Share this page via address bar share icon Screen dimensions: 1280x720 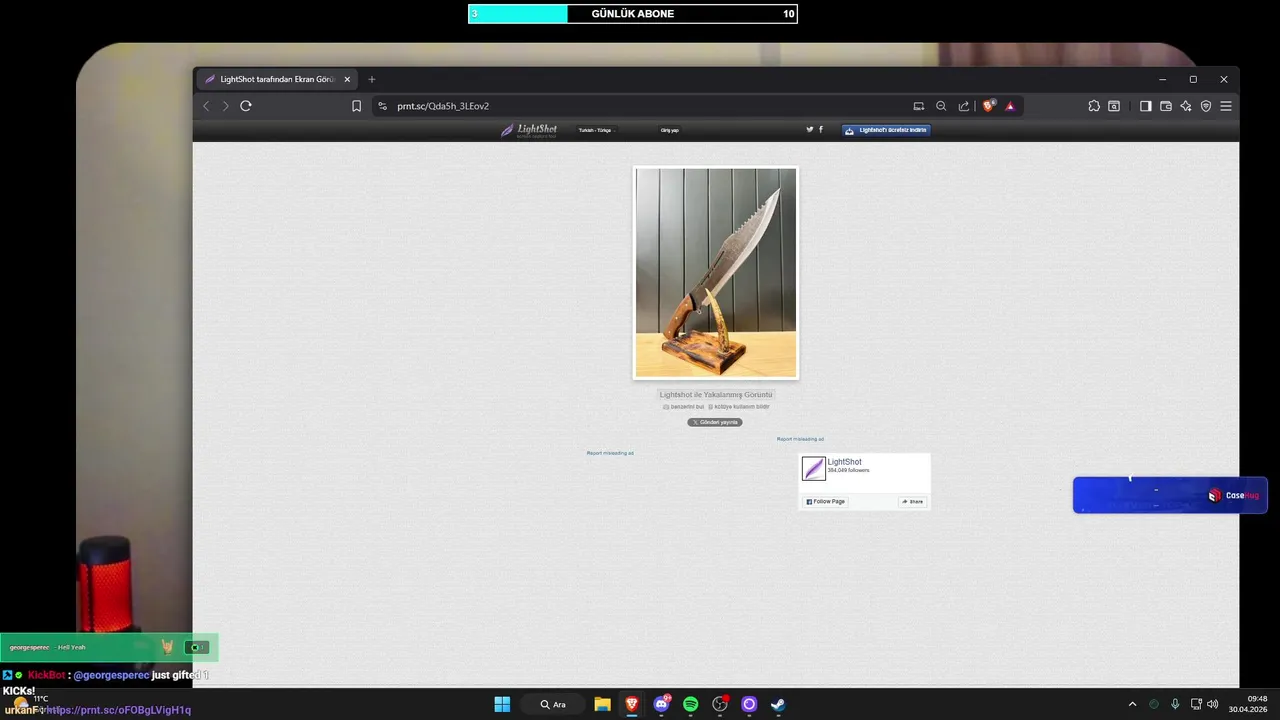tap(964, 106)
